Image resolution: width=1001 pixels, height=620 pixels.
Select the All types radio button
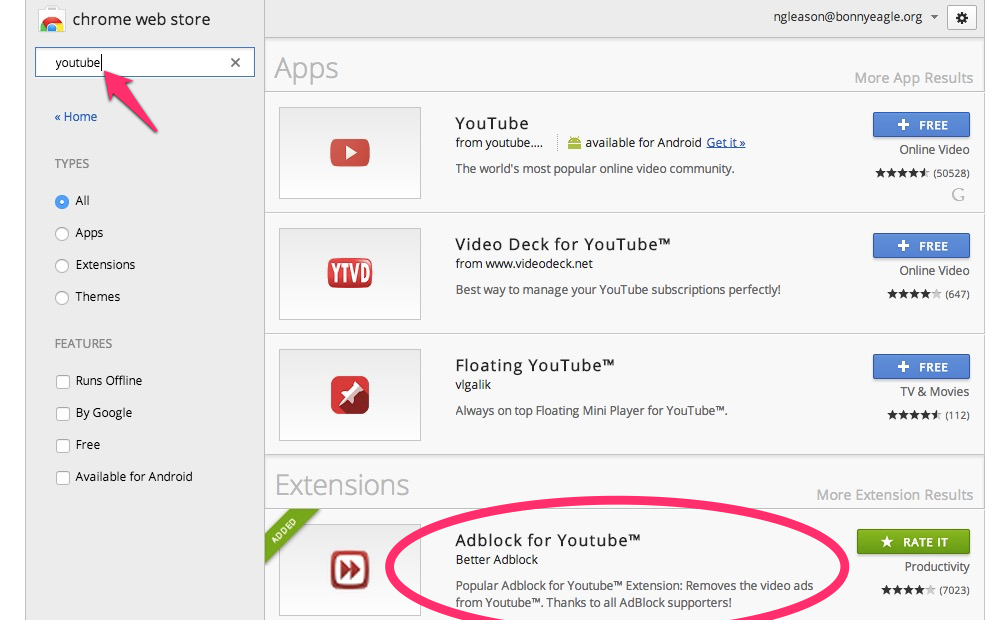point(62,202)
